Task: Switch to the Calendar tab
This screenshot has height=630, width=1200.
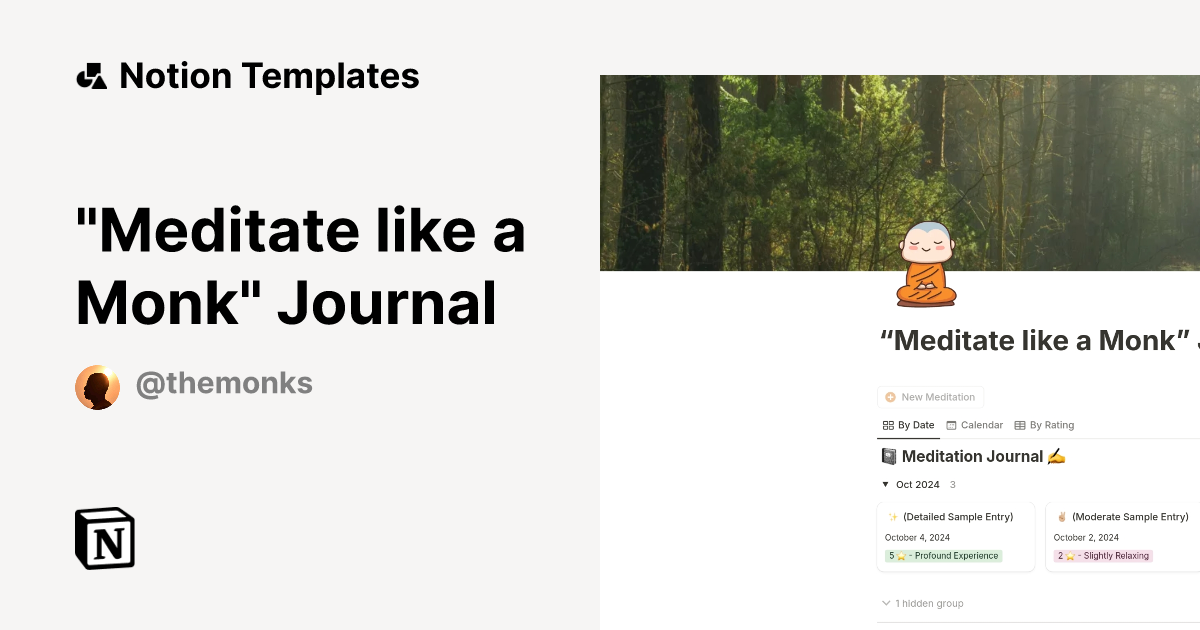Action: (974, 424)
